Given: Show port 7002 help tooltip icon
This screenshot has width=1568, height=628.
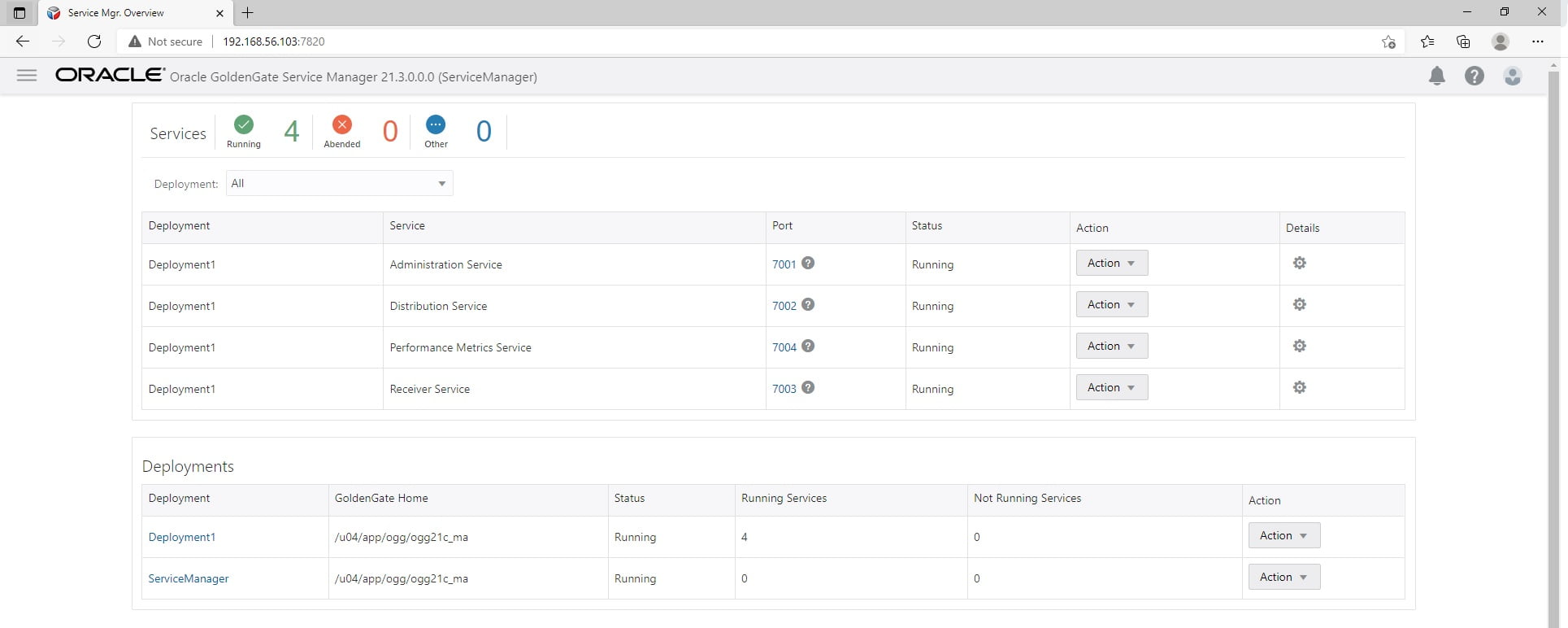Looking at the screenshot, I should (x=808, y=304).
